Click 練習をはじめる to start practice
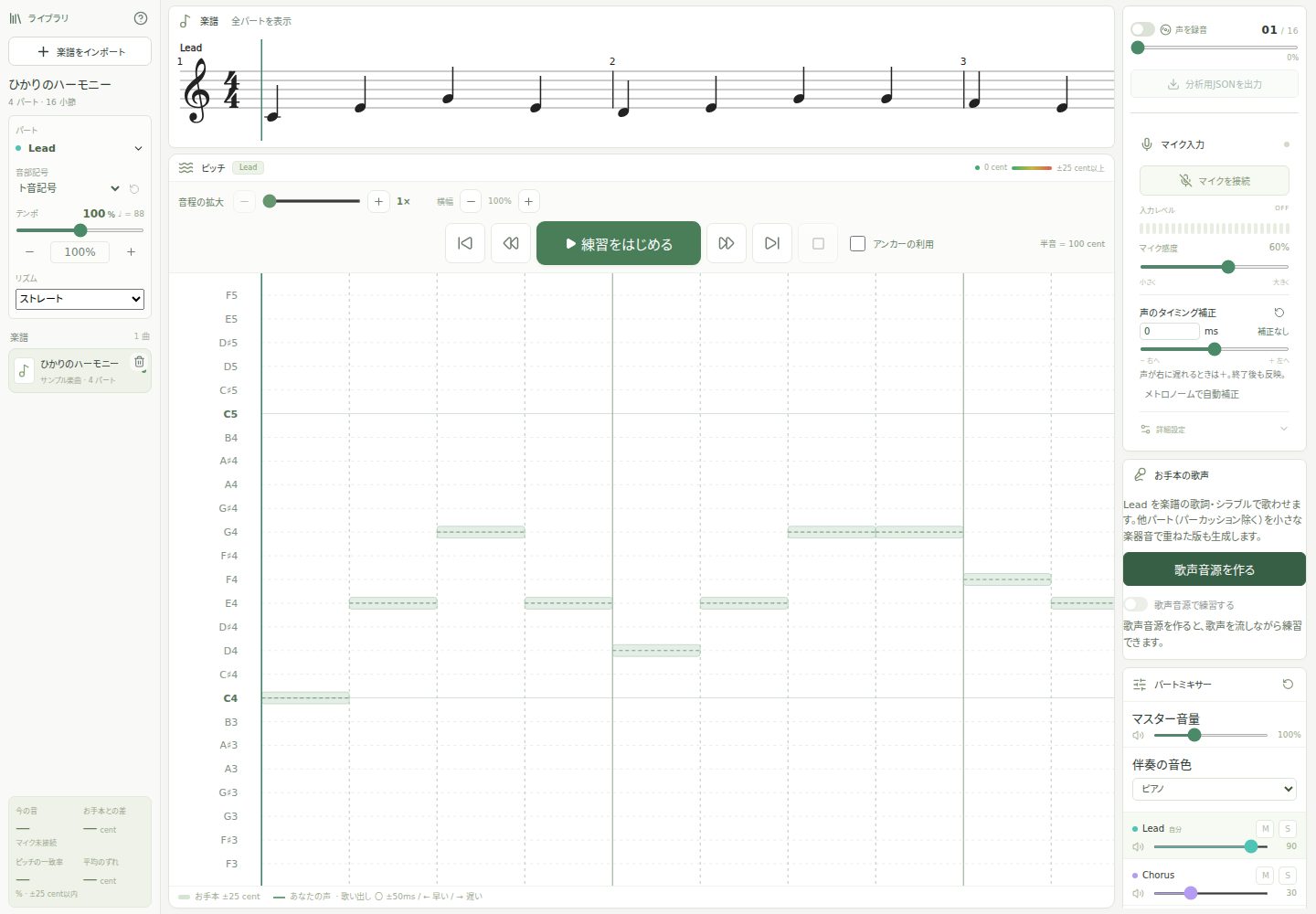 tap(619, 243)
